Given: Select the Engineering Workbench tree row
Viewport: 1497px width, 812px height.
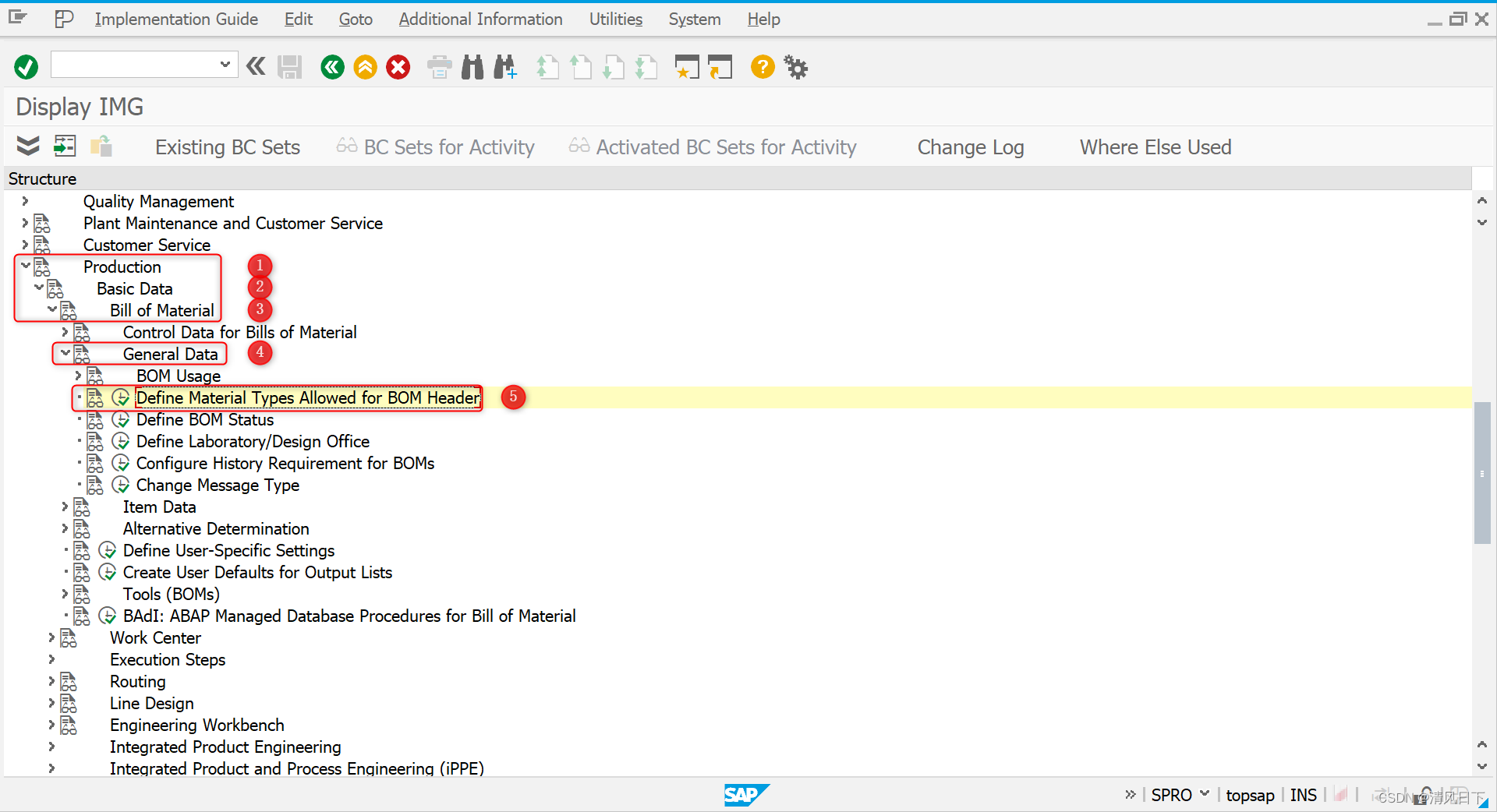Looking at the screenshot, I should (197, 725).
